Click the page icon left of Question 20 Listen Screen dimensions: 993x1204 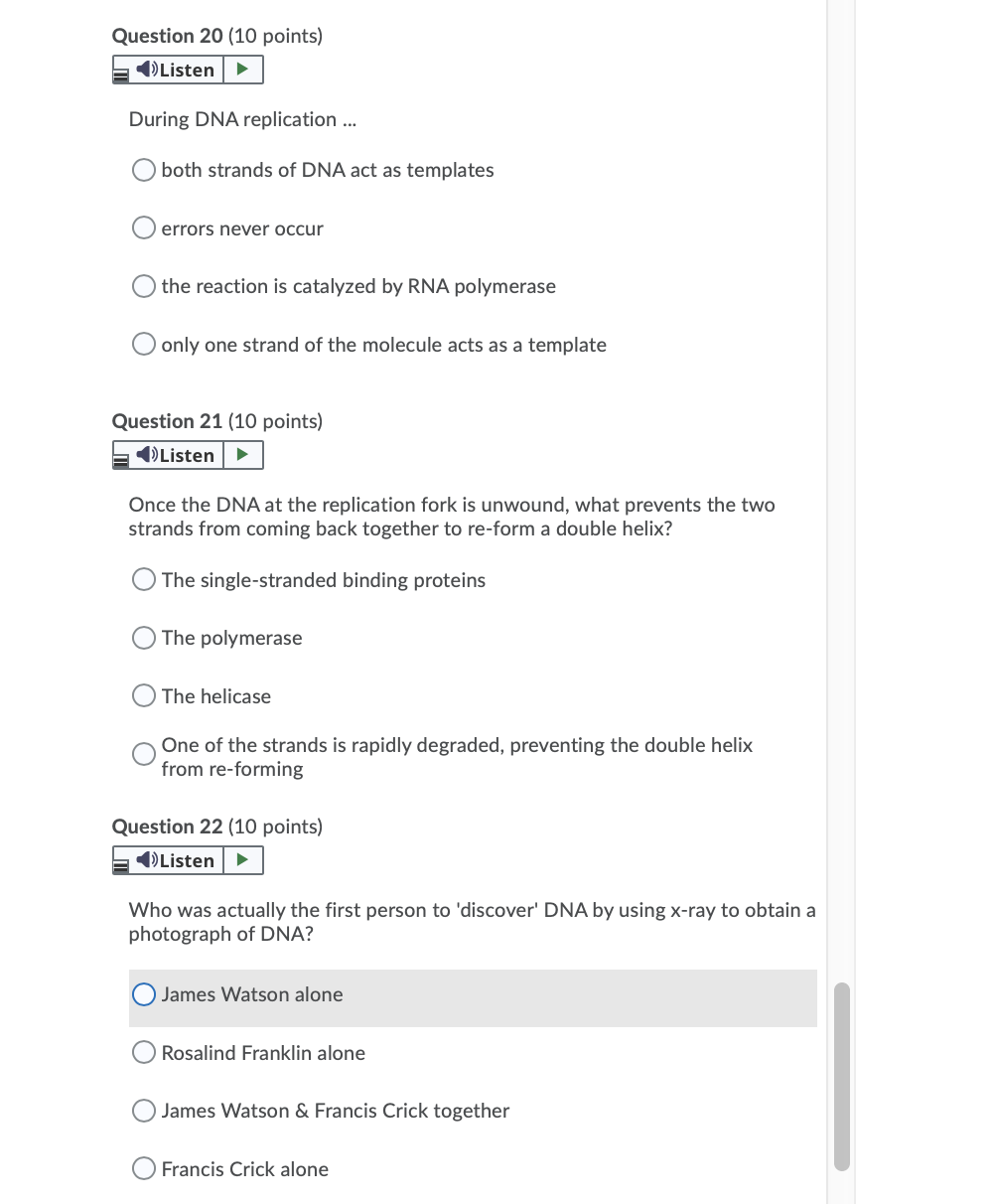[x=120, y=70]
